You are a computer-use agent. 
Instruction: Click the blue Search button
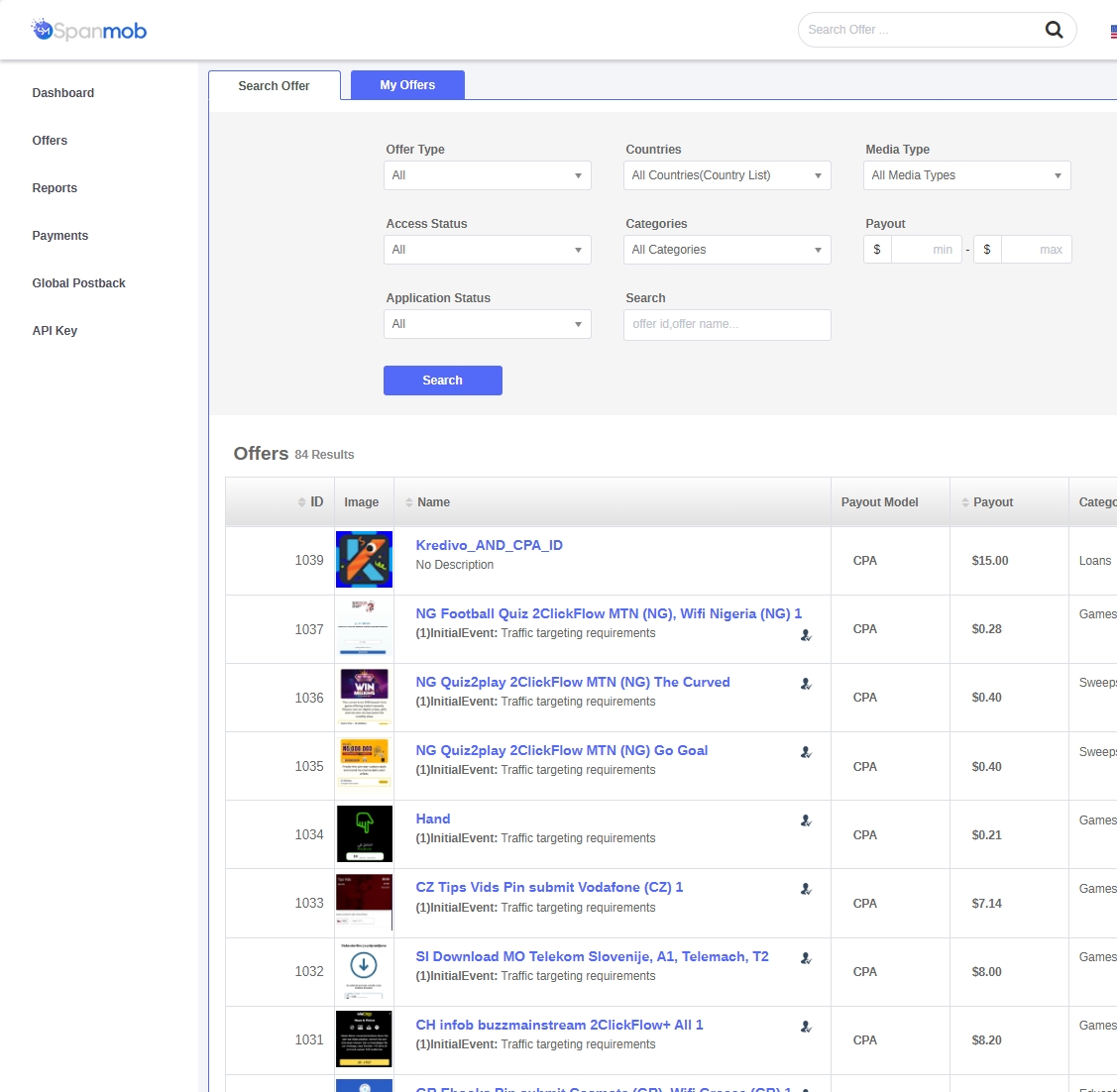coord(443,381)
